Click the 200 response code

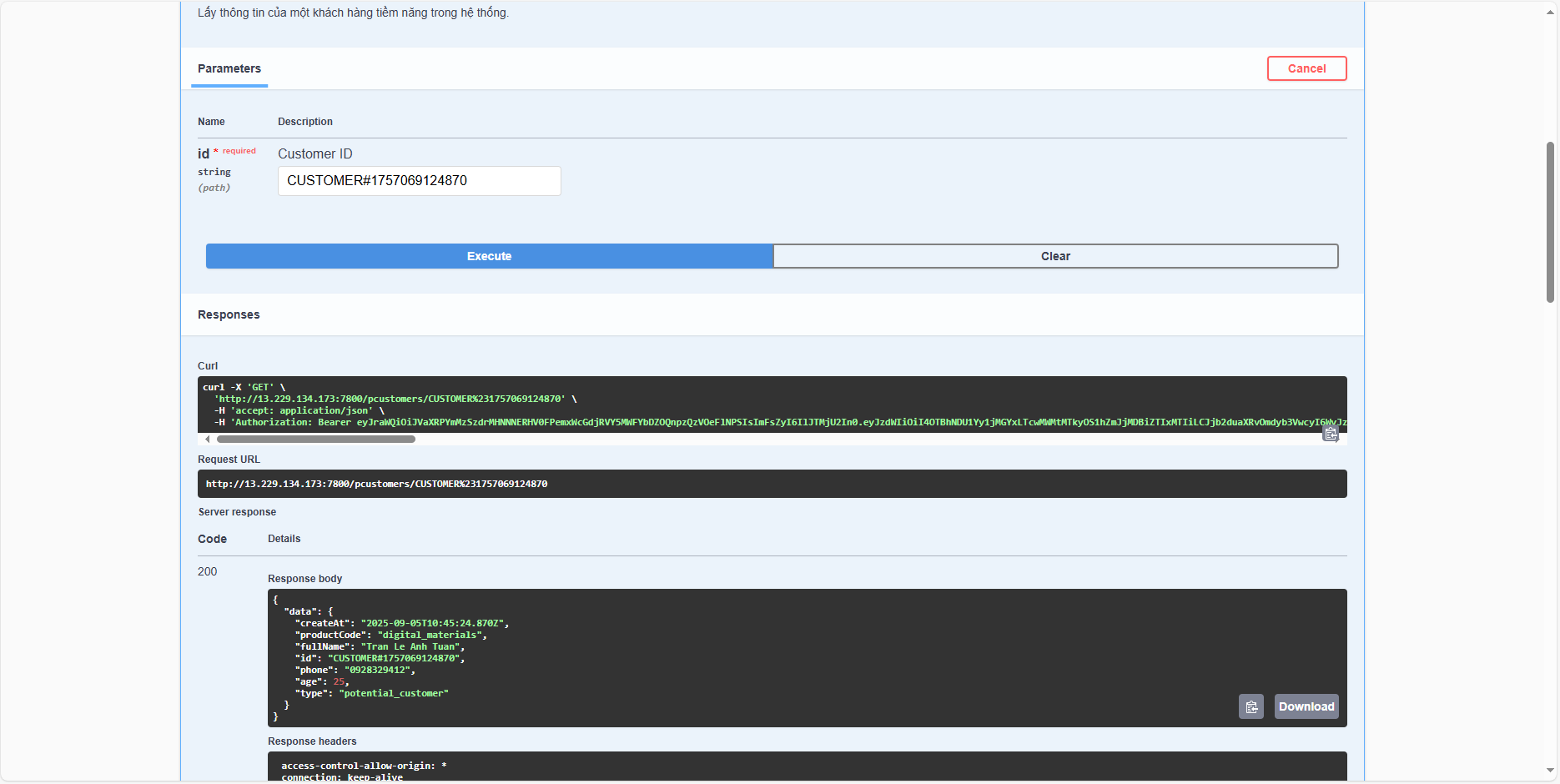[207, 571]
